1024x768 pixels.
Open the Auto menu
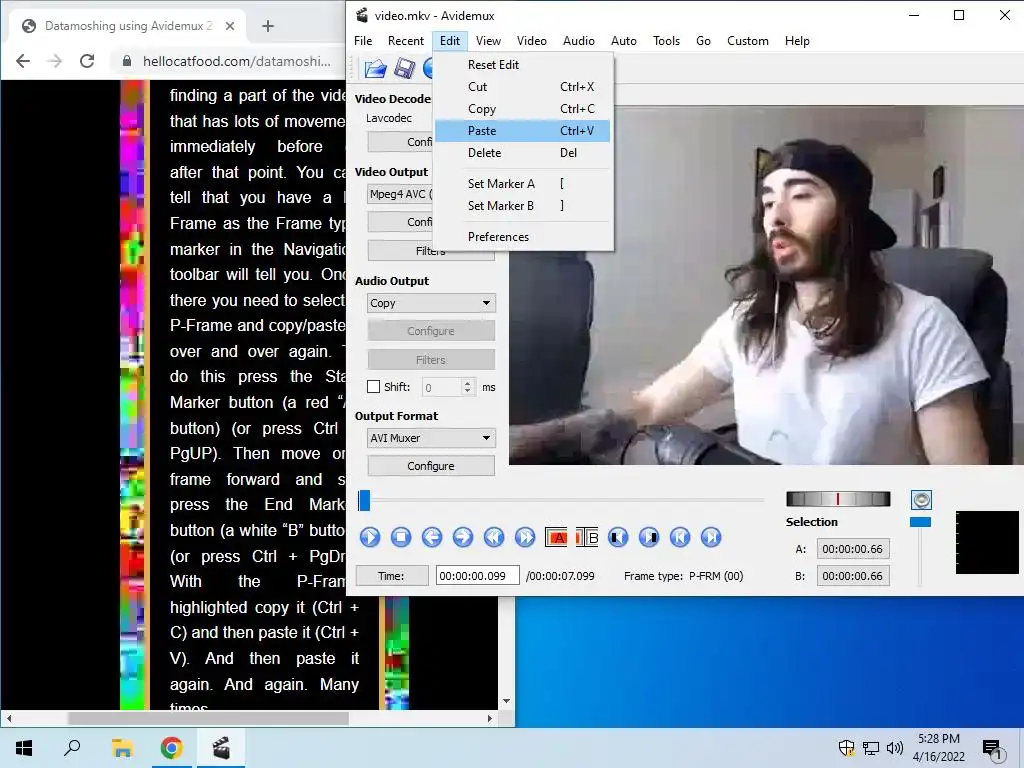pos(624,40)
